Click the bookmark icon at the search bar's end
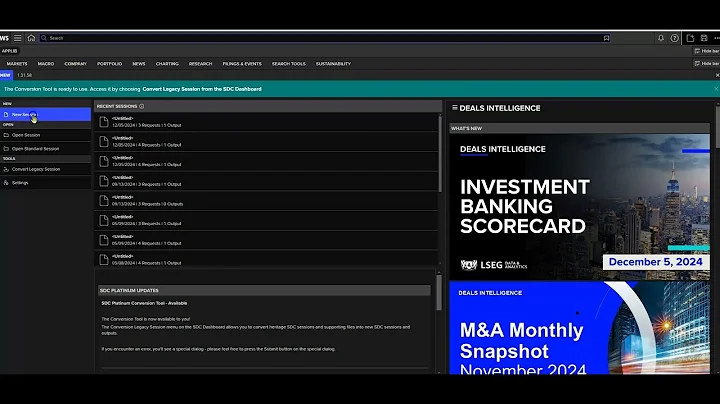This screenshot has width=720, height=404. (606, 38)
